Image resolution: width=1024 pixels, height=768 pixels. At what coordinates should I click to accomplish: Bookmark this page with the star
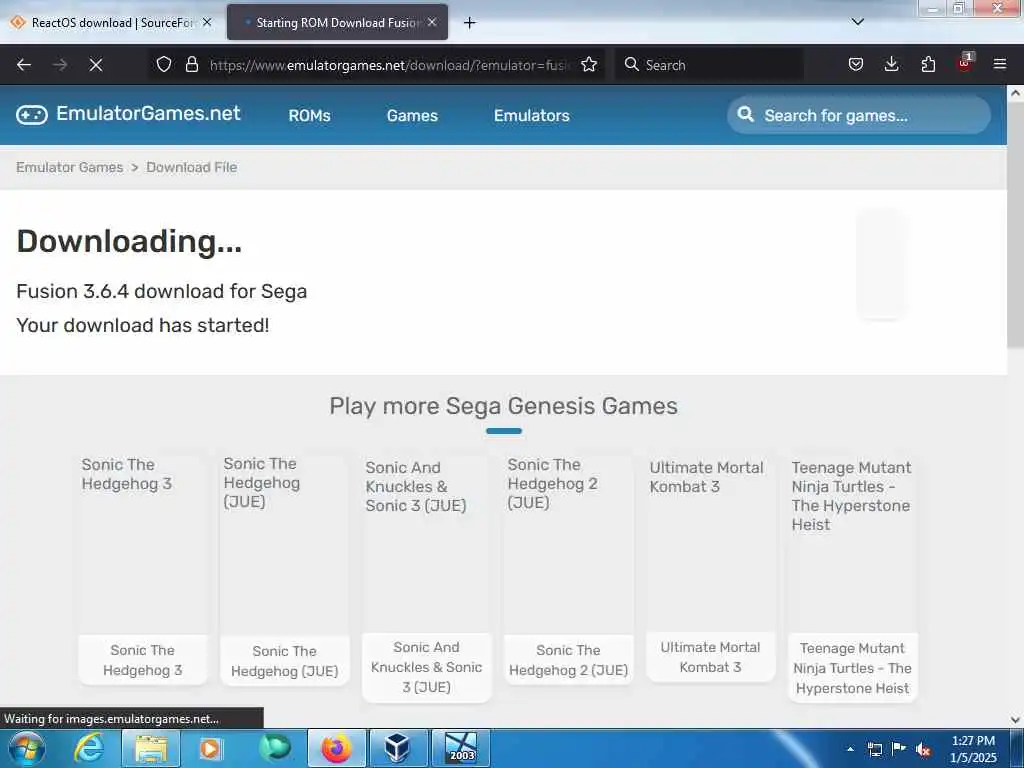click(x=589, y=64)
